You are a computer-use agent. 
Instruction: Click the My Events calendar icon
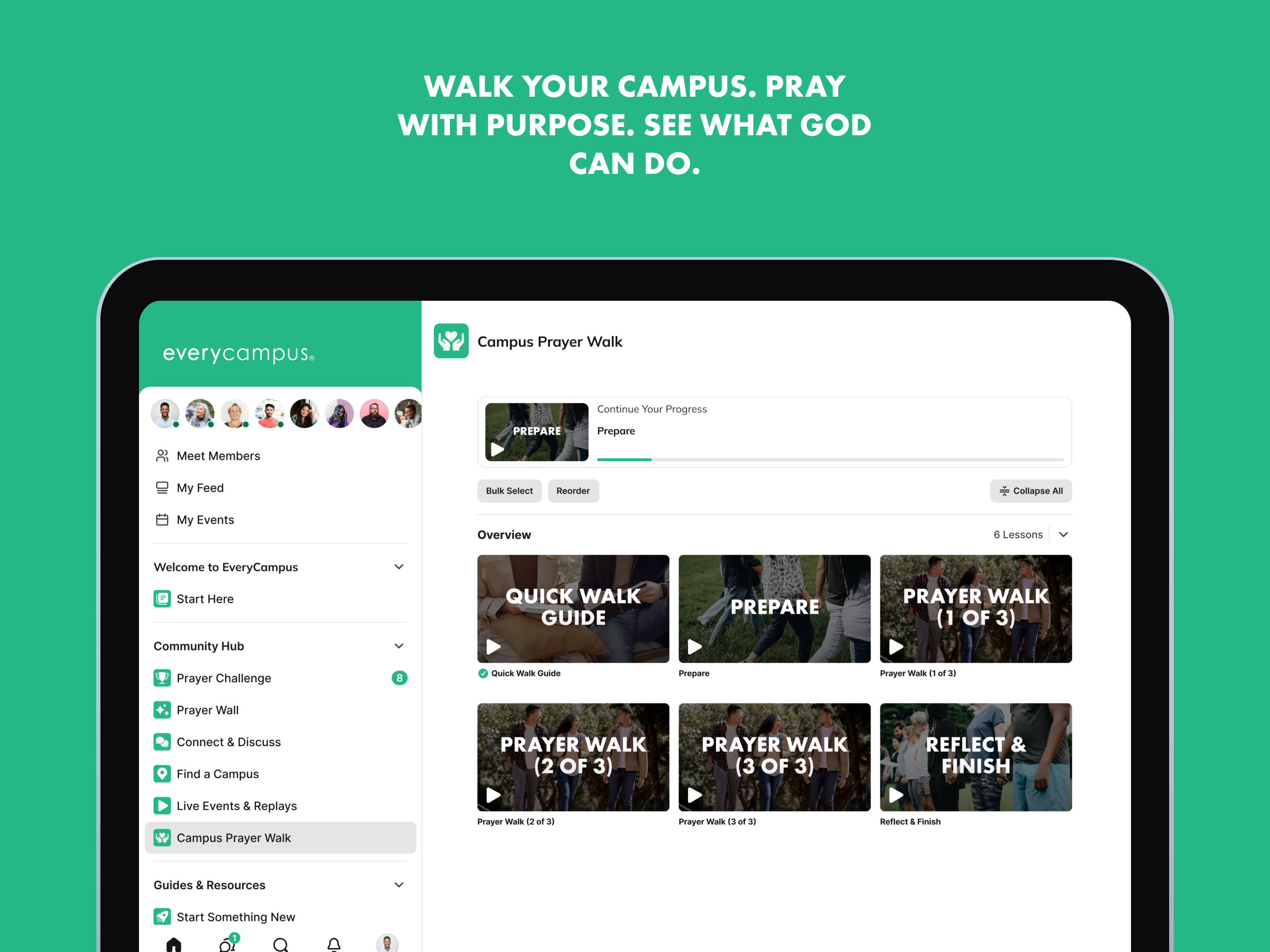162,520
